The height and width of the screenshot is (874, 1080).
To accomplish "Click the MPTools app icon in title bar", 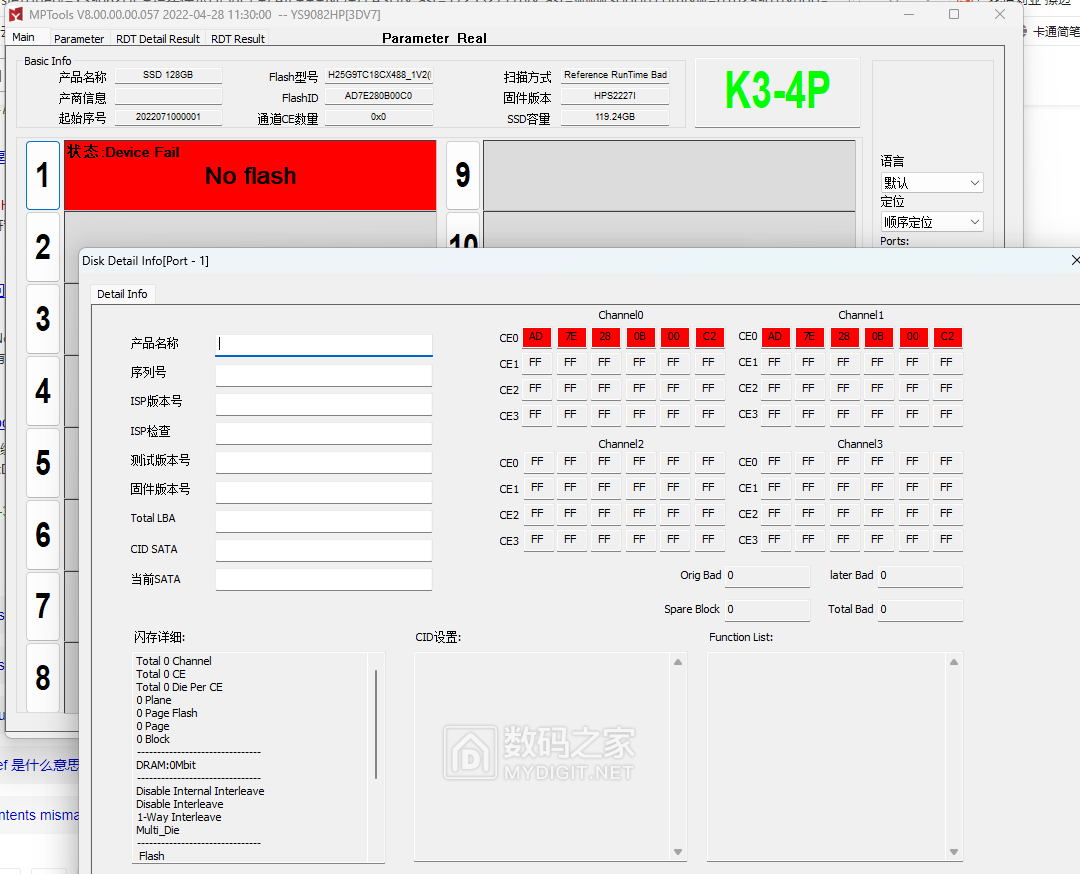I will click(x=16, y=15).
